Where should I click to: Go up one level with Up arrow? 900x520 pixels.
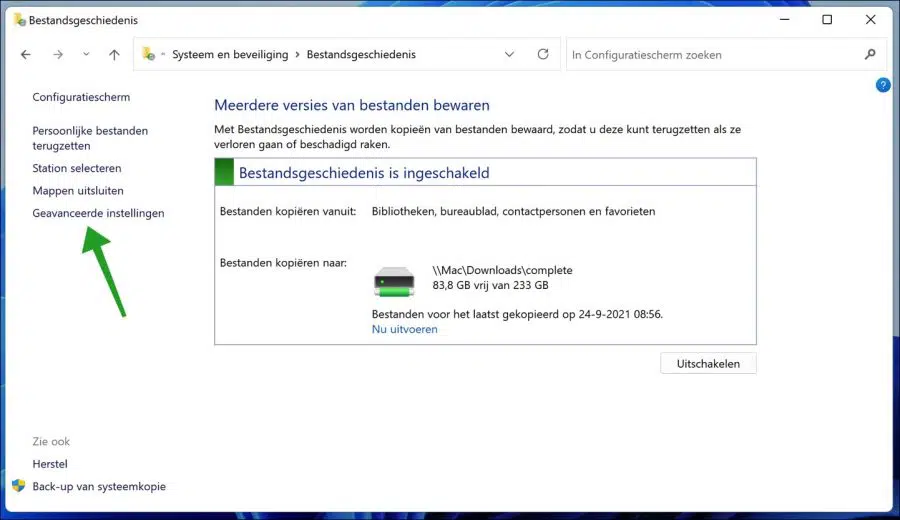pyautogui.click(x=114, y=55)
